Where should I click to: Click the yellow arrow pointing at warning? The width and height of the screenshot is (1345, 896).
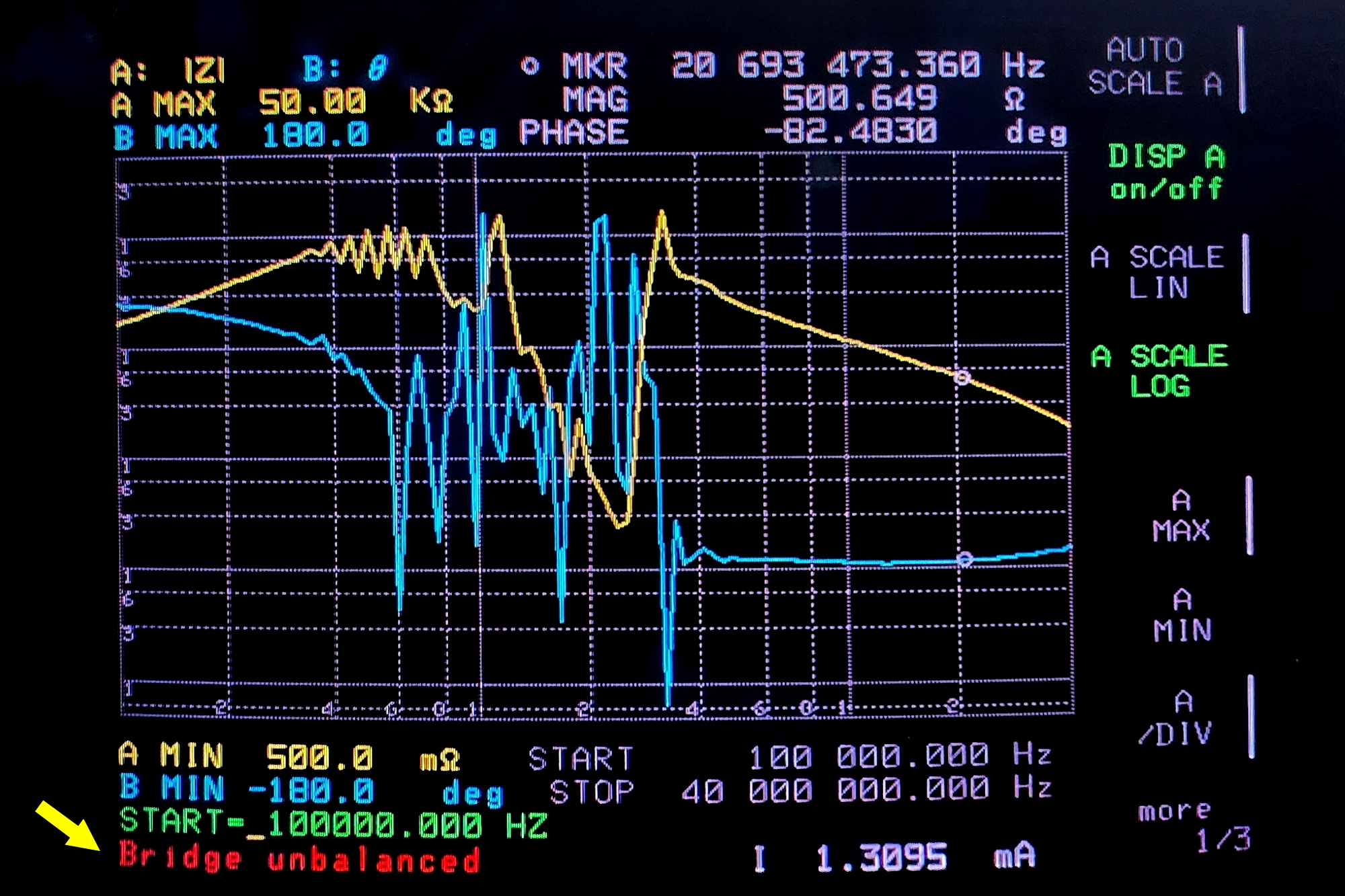click(69, 827)
